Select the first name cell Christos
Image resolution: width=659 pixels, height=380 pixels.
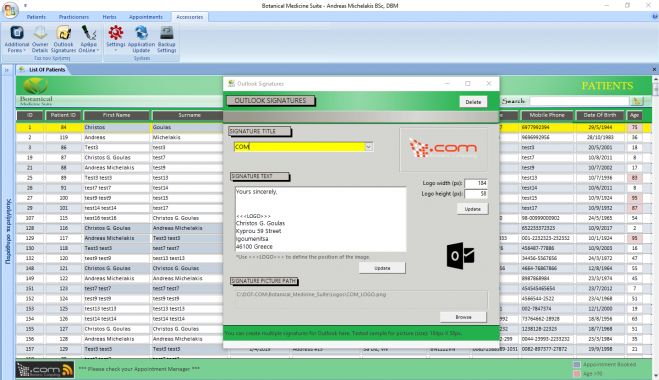[x=116, y=127]
